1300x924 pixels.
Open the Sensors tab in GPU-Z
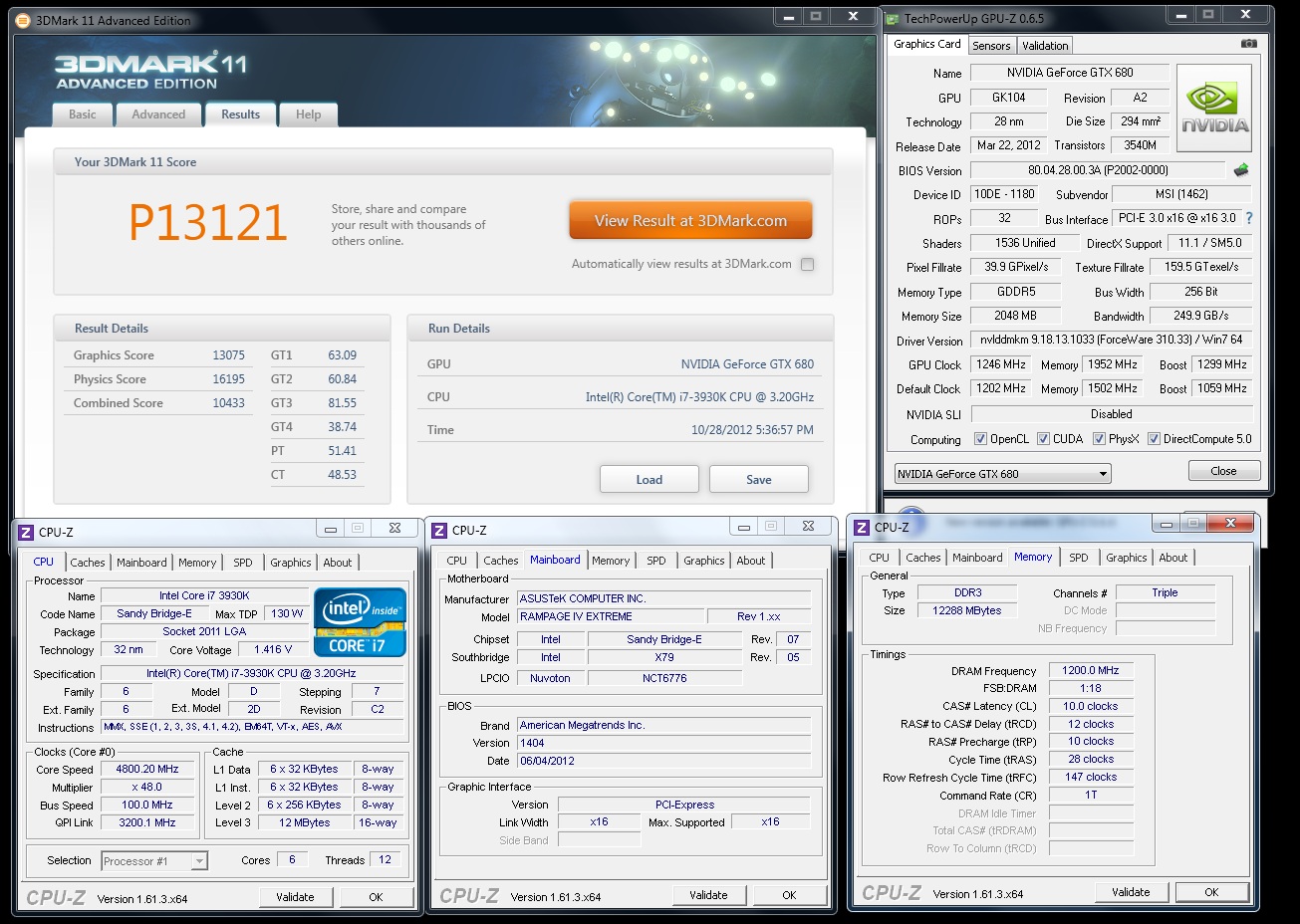point(991,46)
